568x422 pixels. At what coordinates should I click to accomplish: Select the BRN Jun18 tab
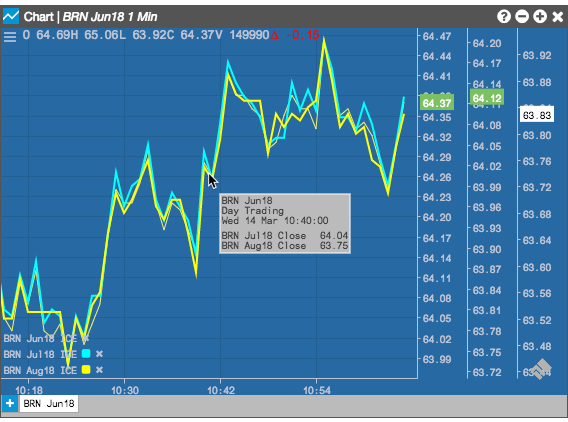click(49, 404)
